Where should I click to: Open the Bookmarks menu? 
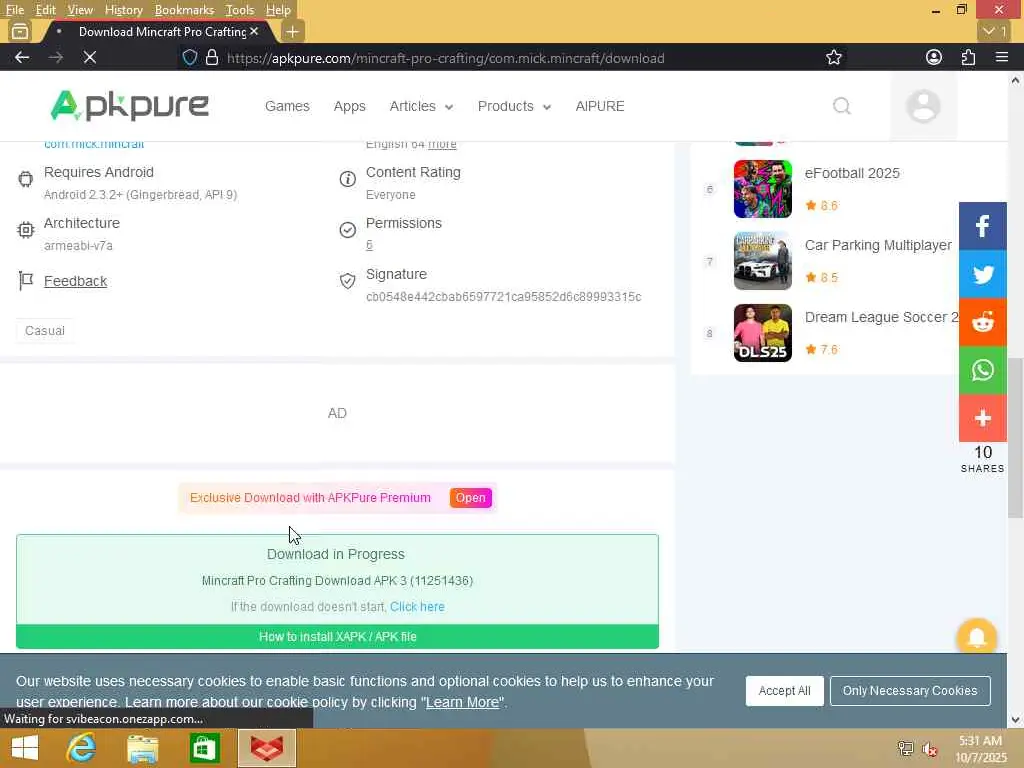[x=184, y=10]
